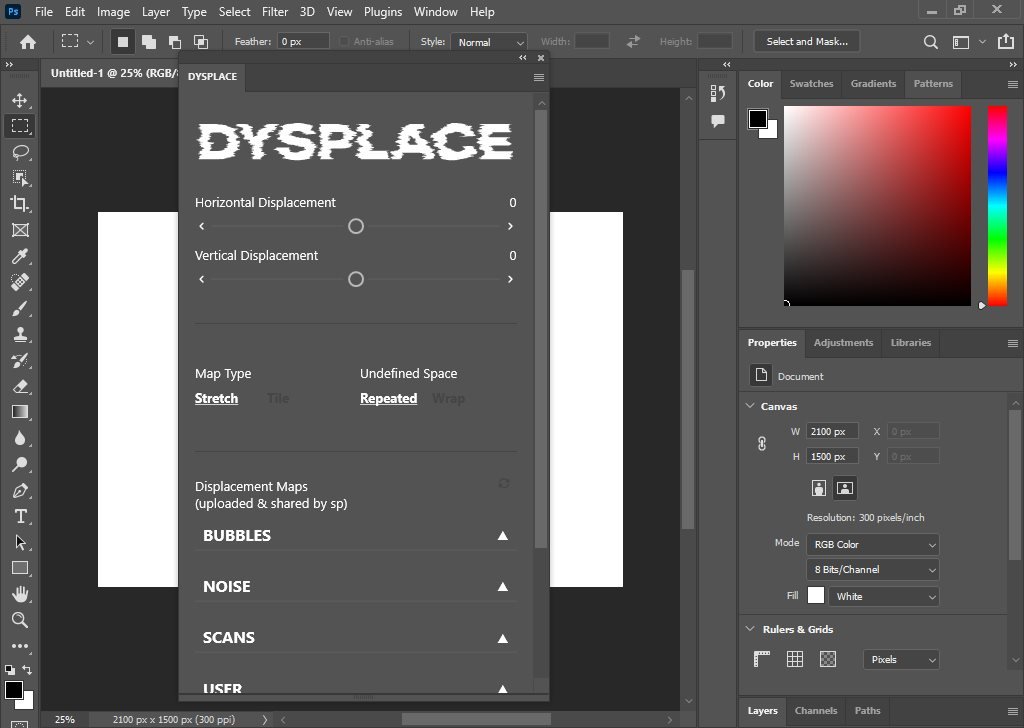
Task: Switch to the Channels tab
Action: pyautogui.click(x=816, y=710)
